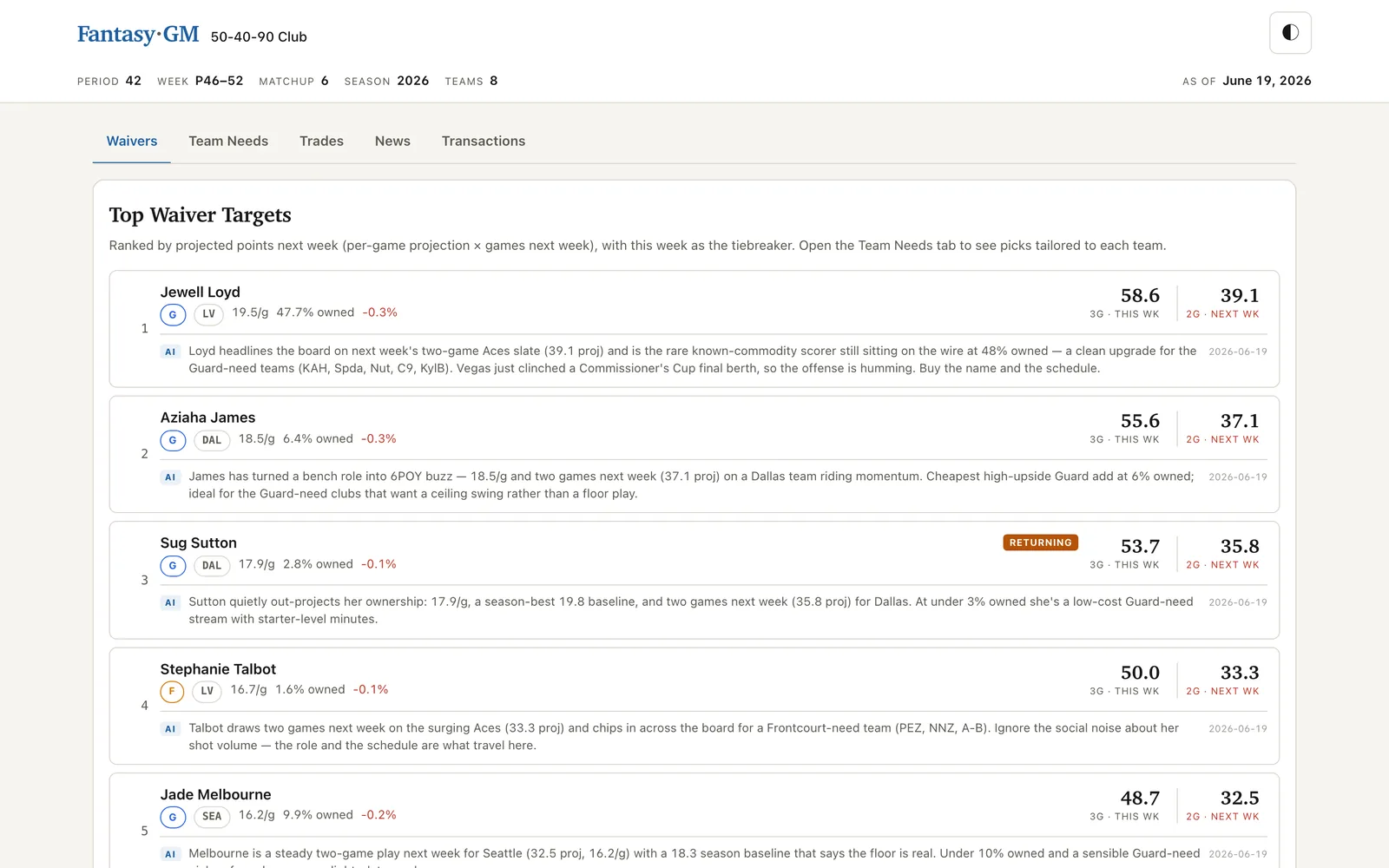The width and height of the screenshot is (1389, 868).
Task: Switch to the Trades tab
Action: (321, 141)
